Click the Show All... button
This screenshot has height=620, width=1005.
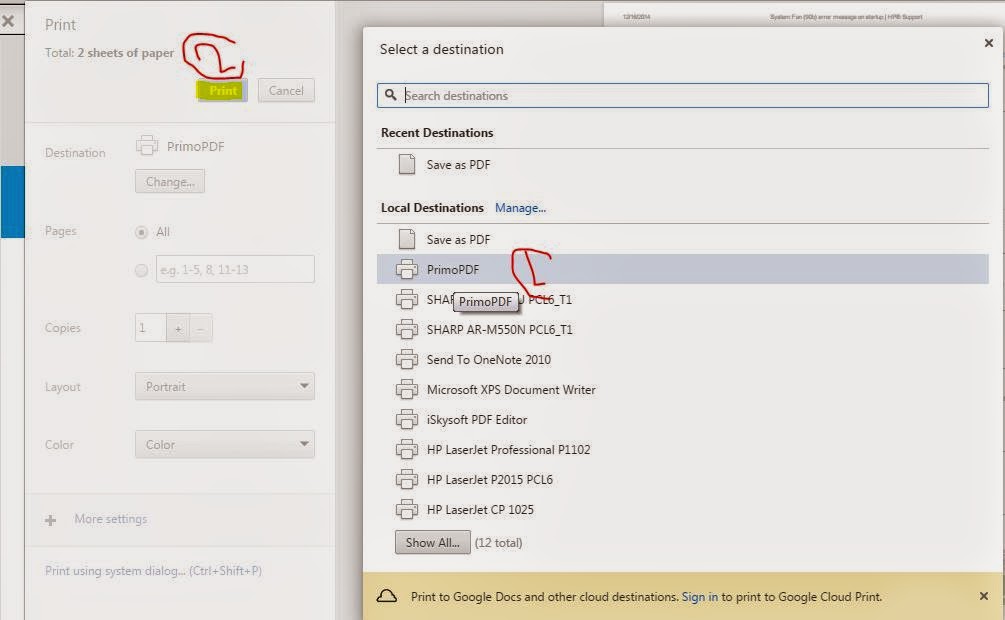click(x=433, y=542)
